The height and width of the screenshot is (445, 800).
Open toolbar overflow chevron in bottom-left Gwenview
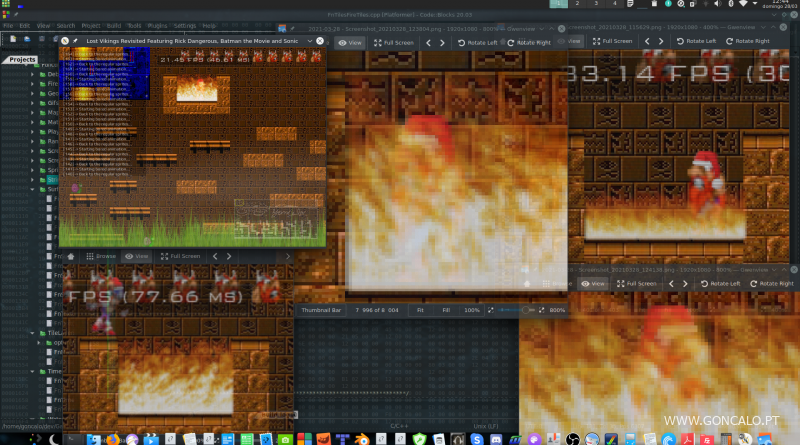point(288,256)
